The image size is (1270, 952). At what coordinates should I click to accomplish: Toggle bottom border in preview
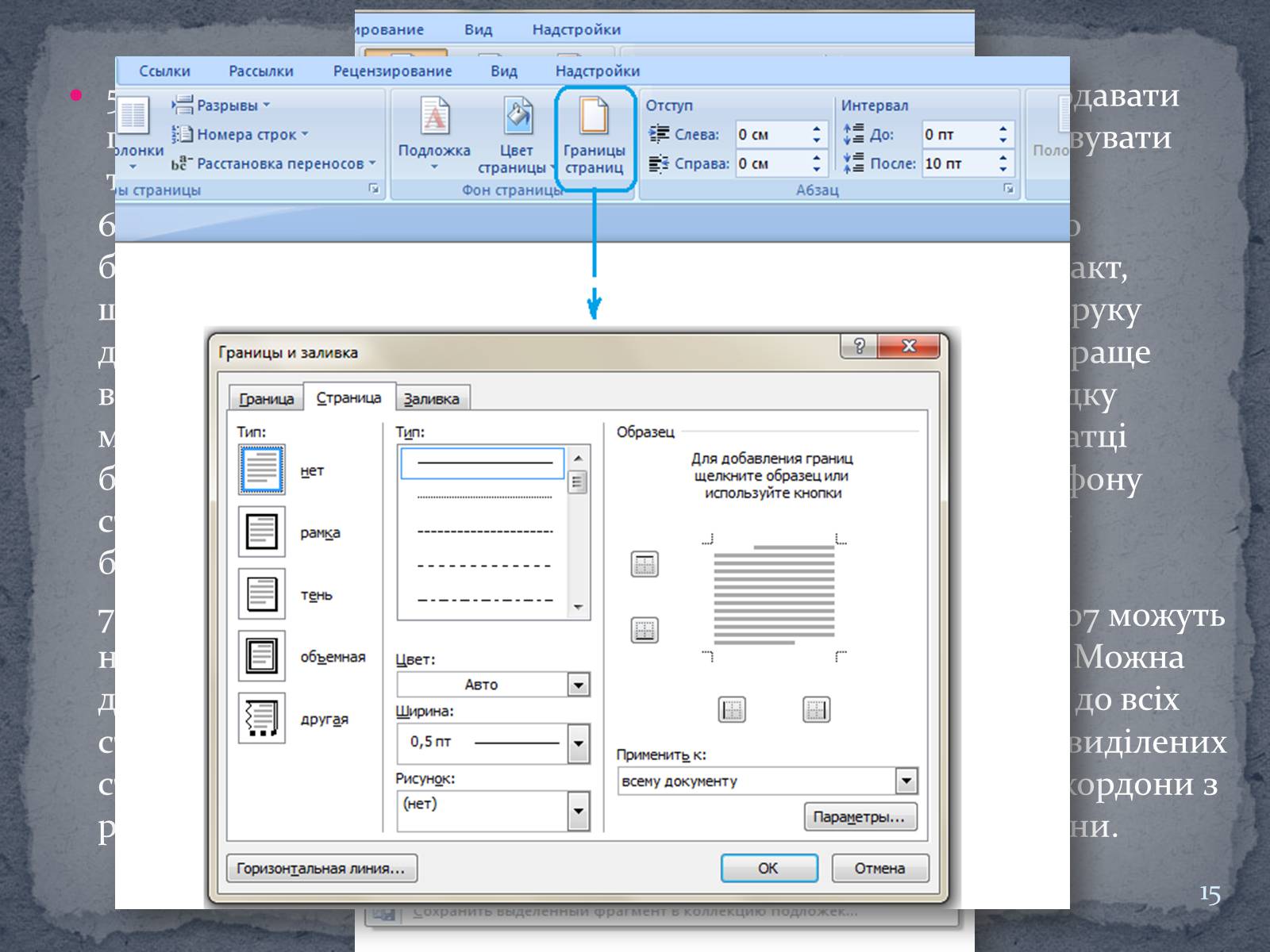(645, 630)
